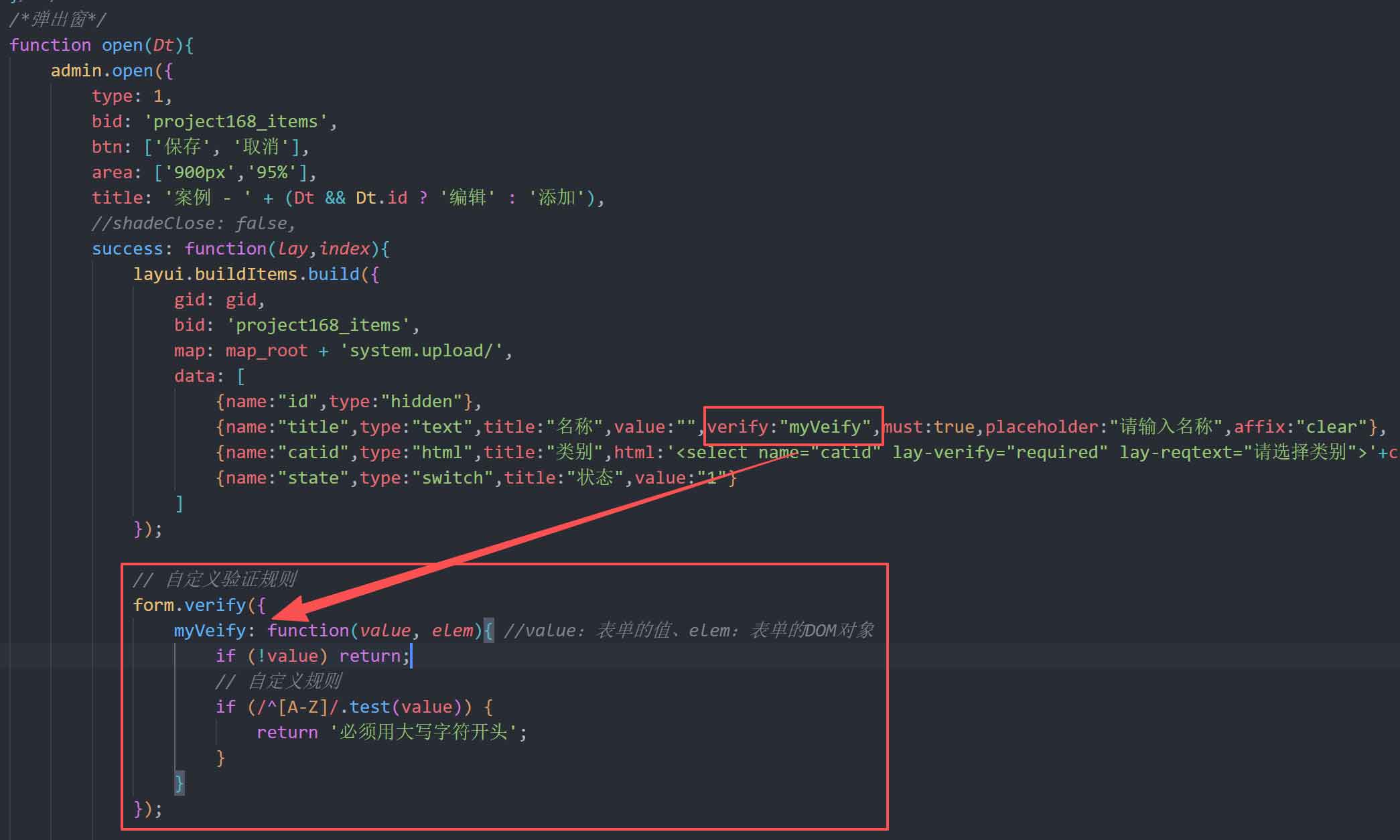The image size is (1400, 840).
Task: Click the placeholder "请输入名称" string
Action: pos(1166,427)
